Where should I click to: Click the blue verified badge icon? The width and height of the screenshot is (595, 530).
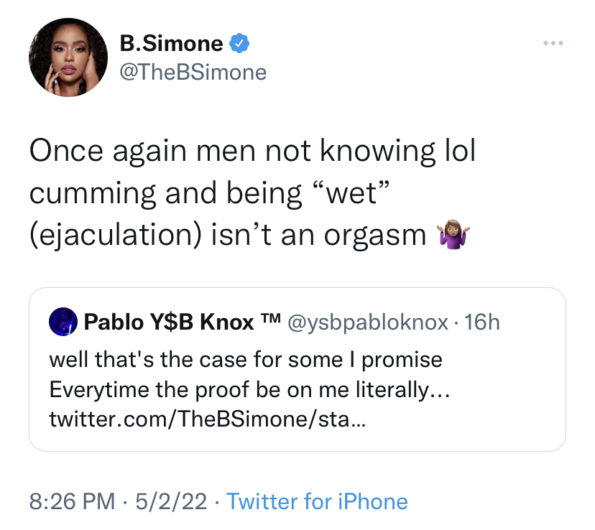pyautogui.click(x=239, y=43)
